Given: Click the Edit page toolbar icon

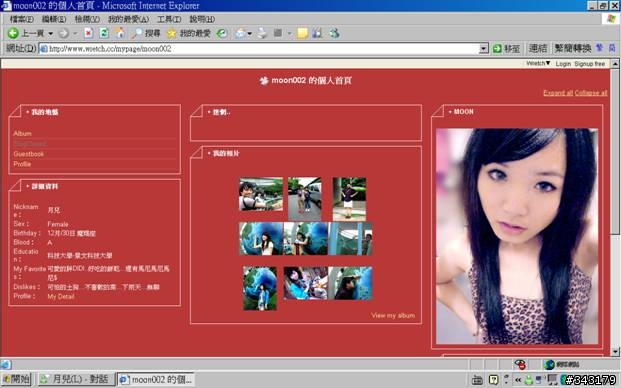Looking at the screenshot, I should point(278,33).
